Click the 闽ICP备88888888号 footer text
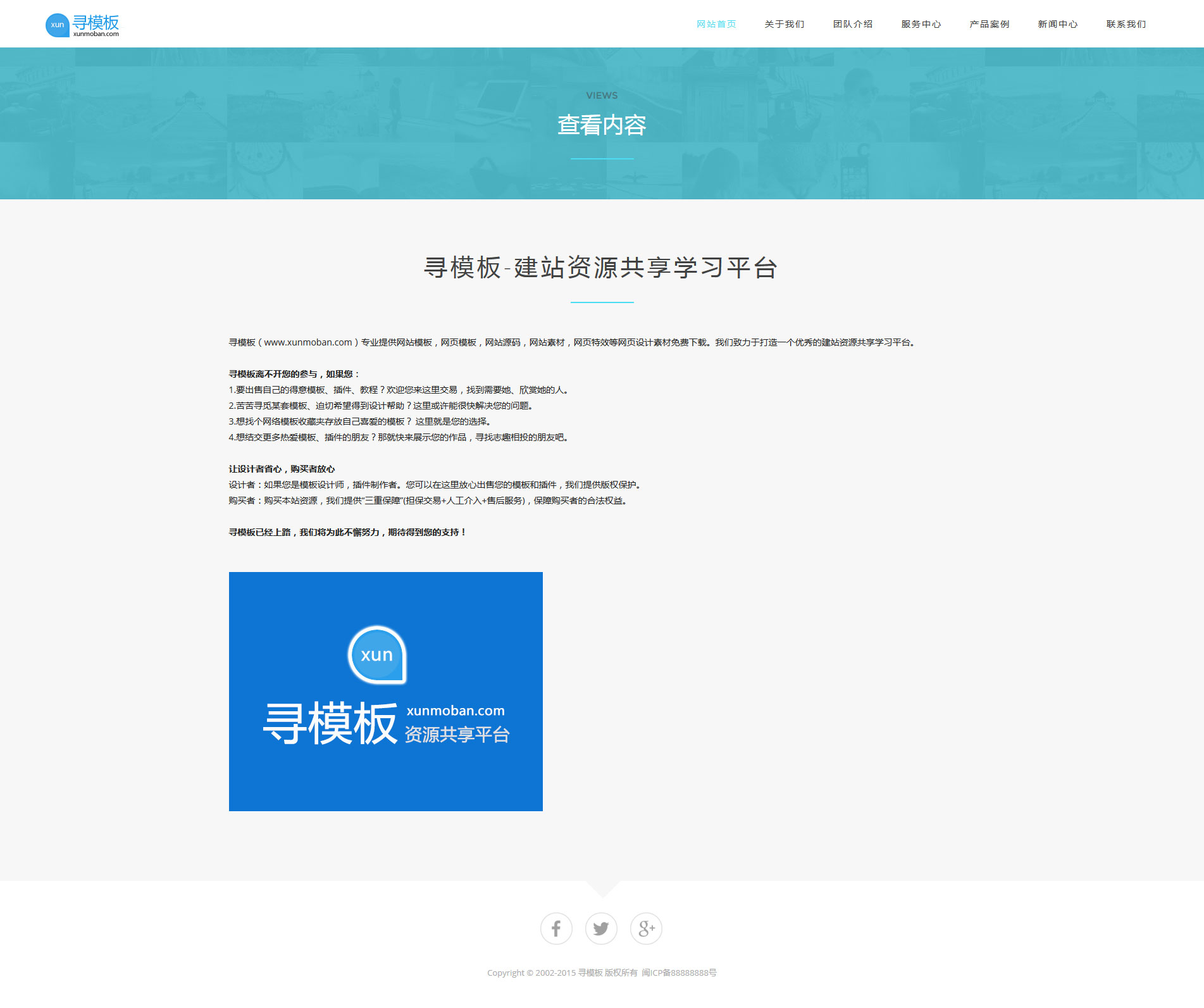The height and width of the screenshot is (1008, 1204). tap(679, 973)
